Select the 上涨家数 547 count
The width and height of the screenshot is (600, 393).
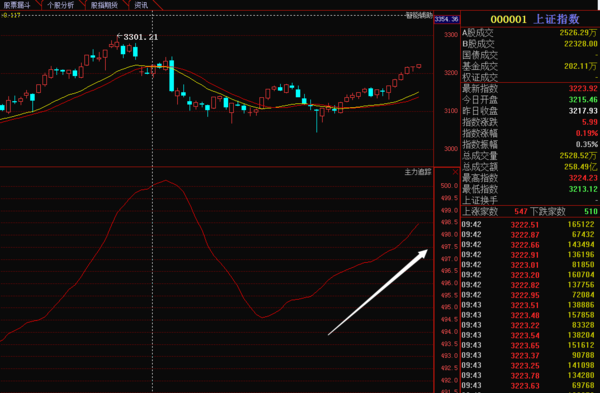click(x=521, y=211)
